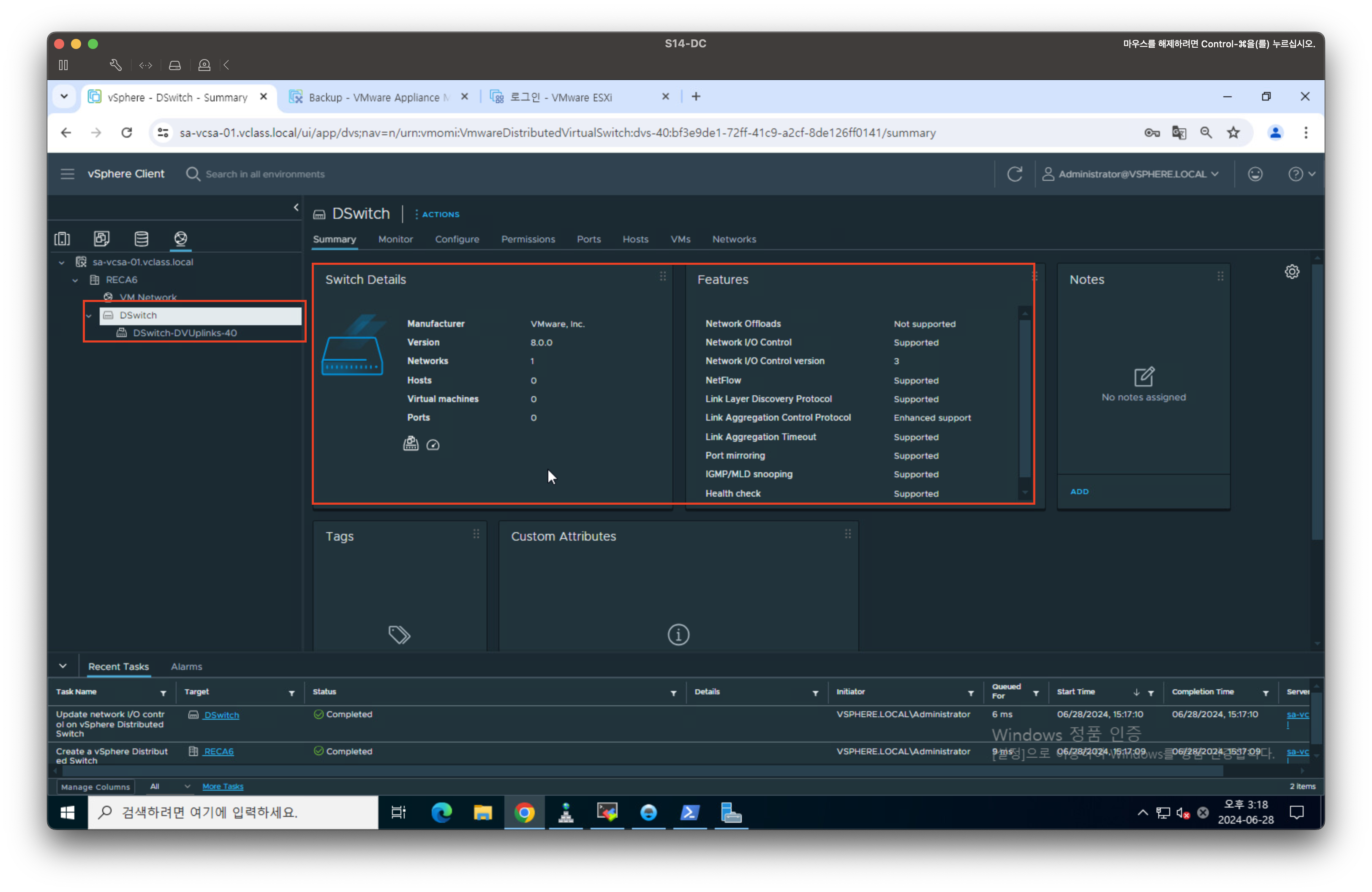The width and height of the screenshot is (1372, 892).
Task: Click the ADD link in Notes
Action: tap(1079, 492)
